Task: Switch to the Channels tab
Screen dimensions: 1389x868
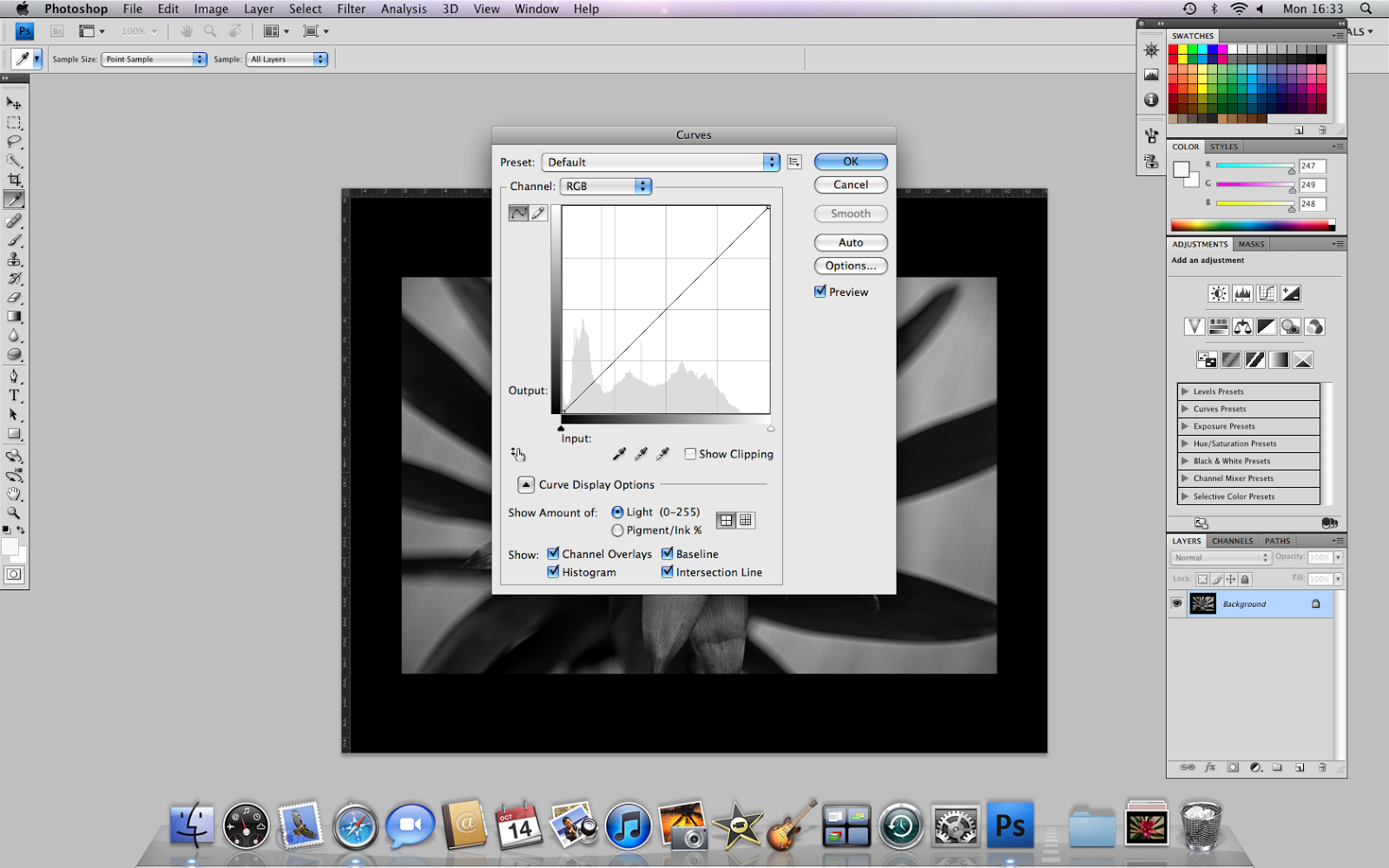Action: tap(1231, 540)
